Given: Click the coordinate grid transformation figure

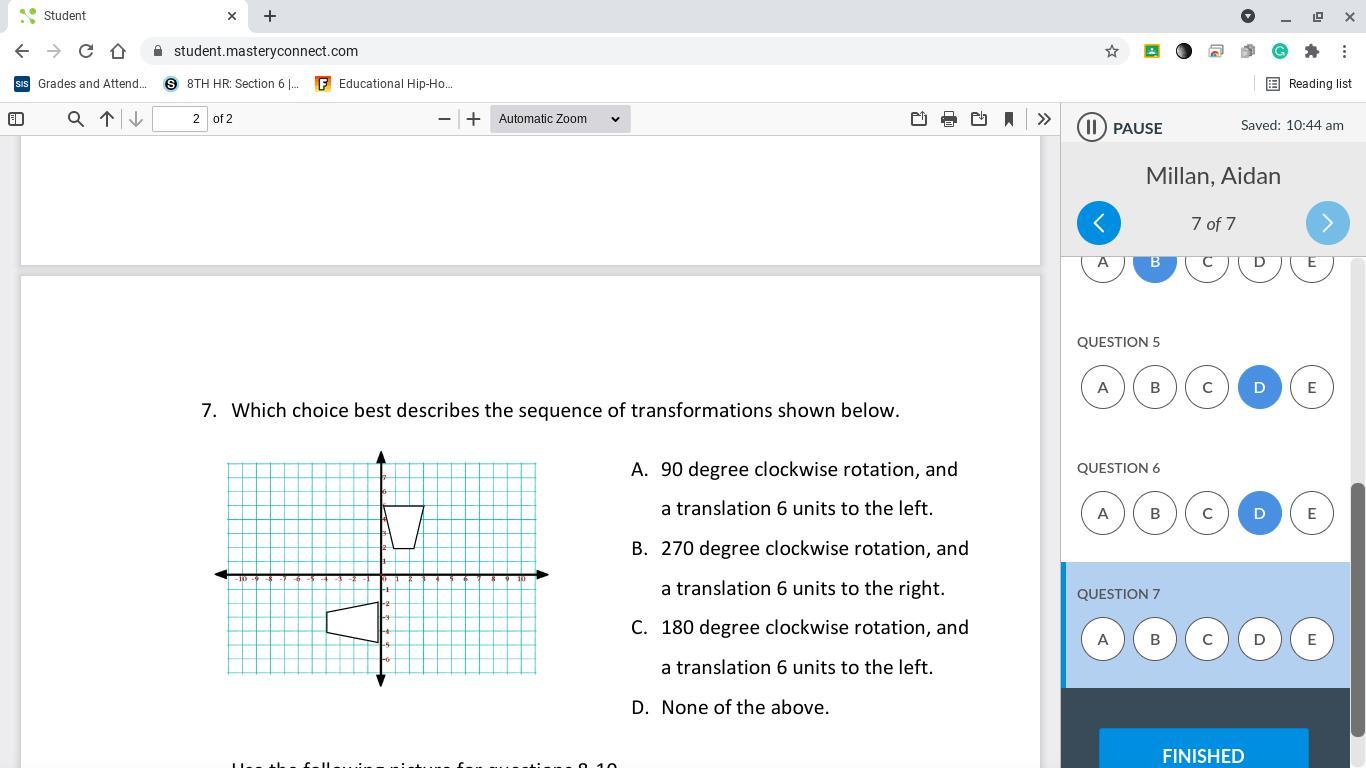Looking at the screenshot, I should point(381,570).
